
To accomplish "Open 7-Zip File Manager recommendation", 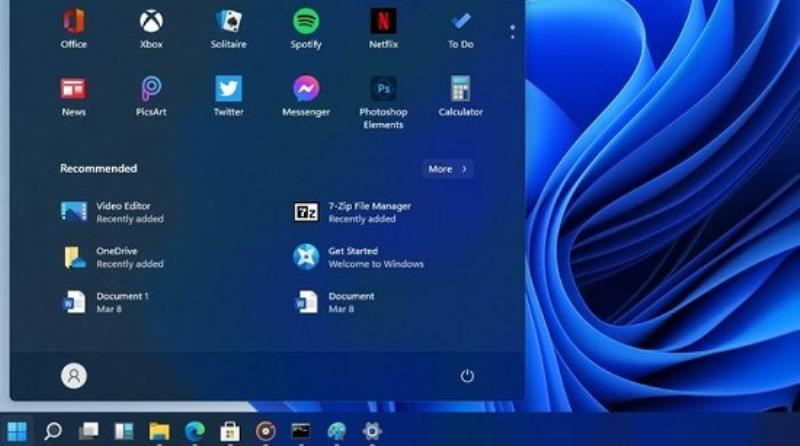I will tap(352, 212).
